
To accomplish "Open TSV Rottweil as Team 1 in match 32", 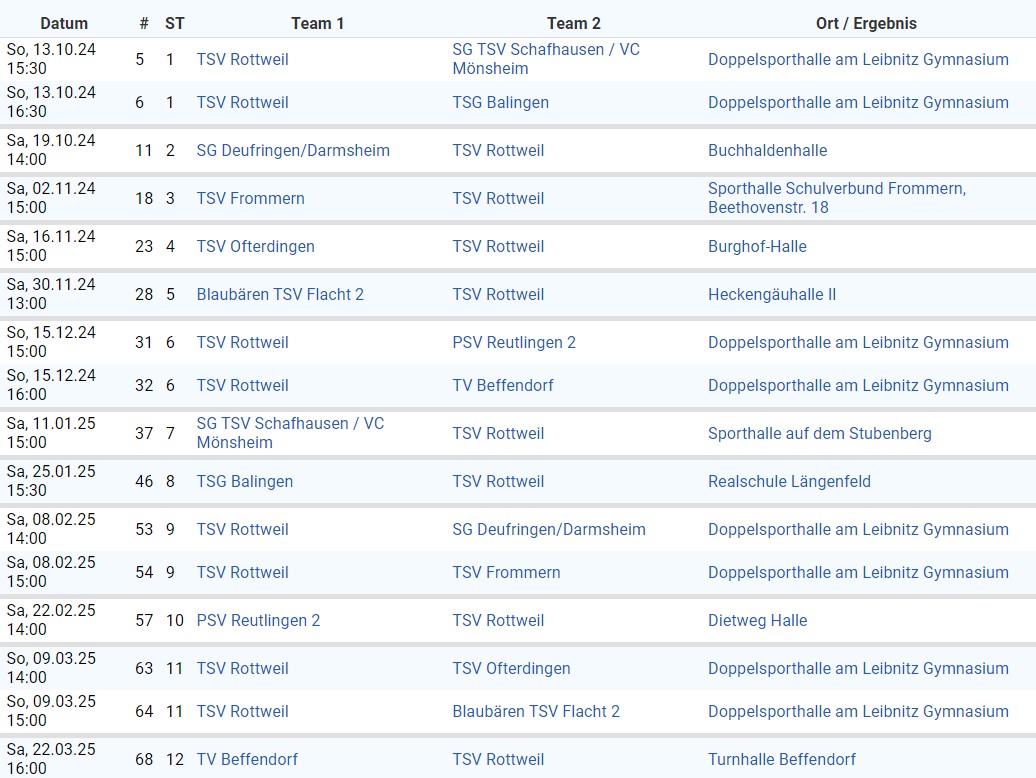I will click(x=242, y=386).
